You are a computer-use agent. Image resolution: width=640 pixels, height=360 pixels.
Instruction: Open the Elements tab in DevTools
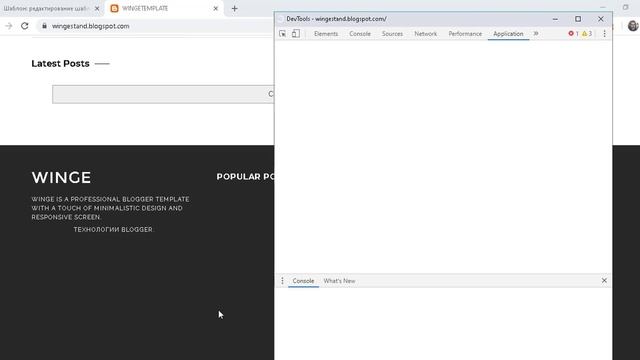(326, 34)
